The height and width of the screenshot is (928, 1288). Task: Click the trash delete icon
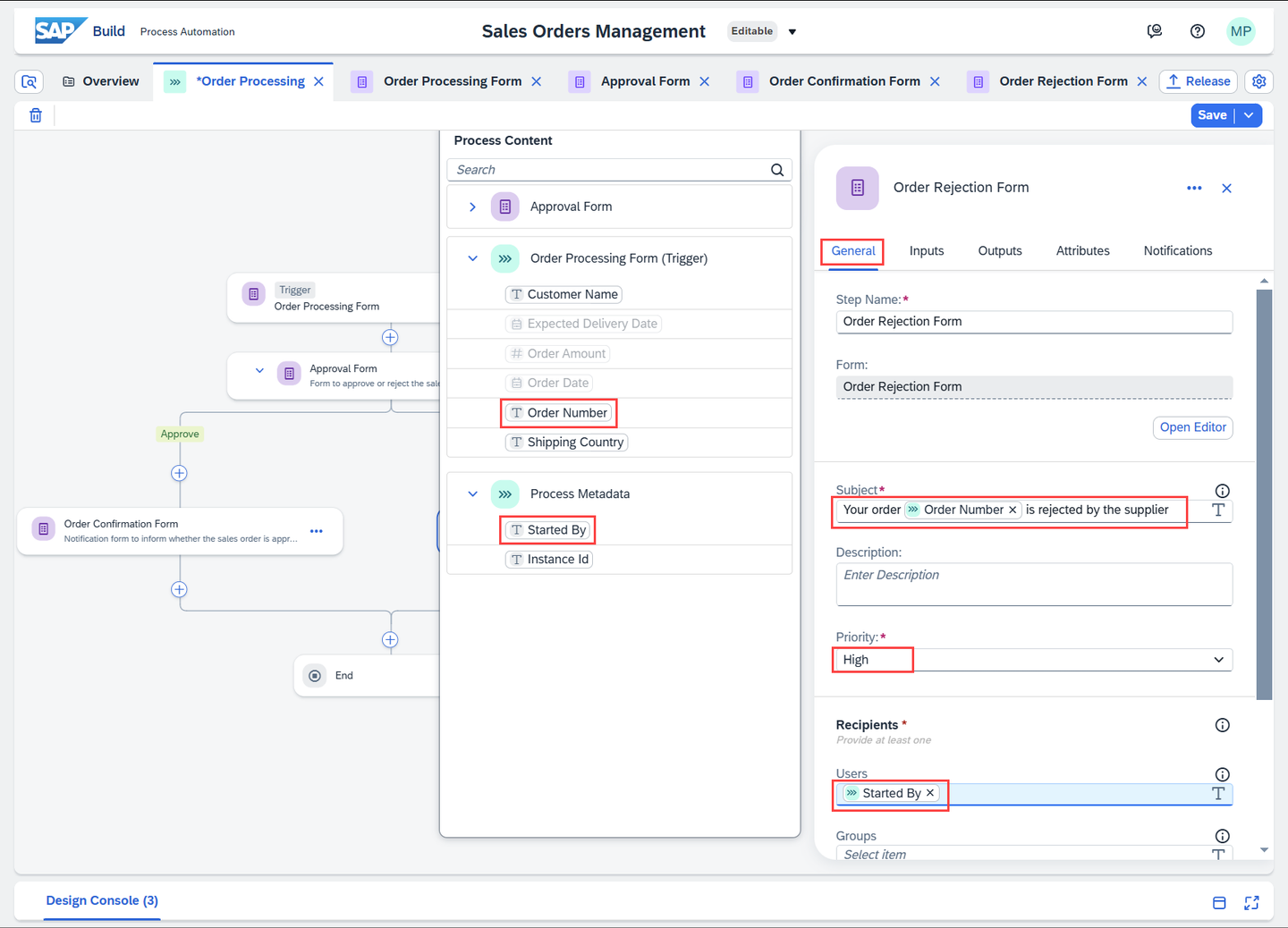[x=36, y=115]
